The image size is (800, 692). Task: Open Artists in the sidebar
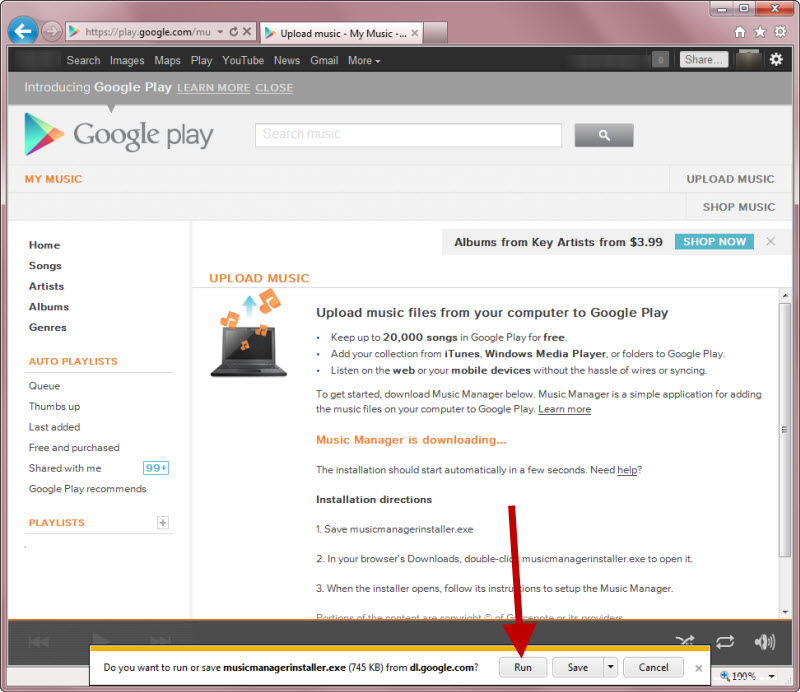(x=46, y=286)
